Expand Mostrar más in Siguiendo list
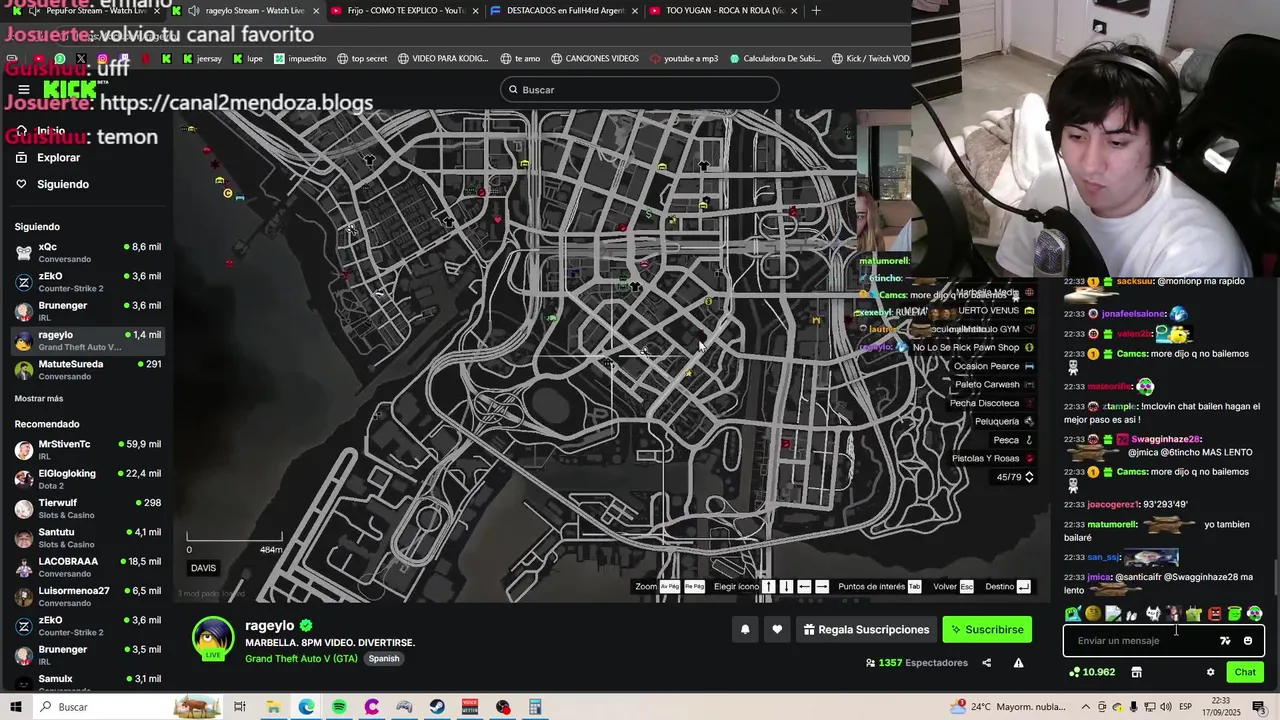 tap(39, 398)
